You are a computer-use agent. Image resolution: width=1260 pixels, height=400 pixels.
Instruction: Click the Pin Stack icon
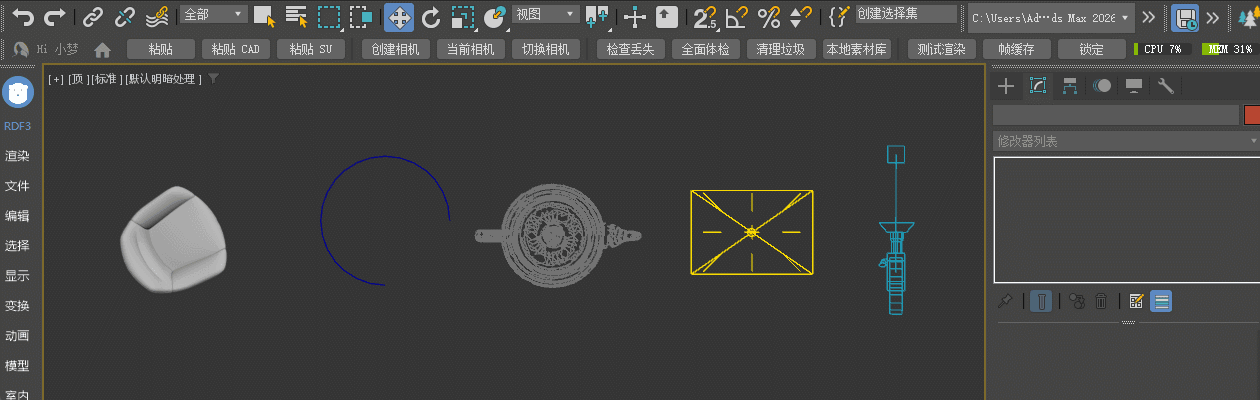[x=1006, y=301]
